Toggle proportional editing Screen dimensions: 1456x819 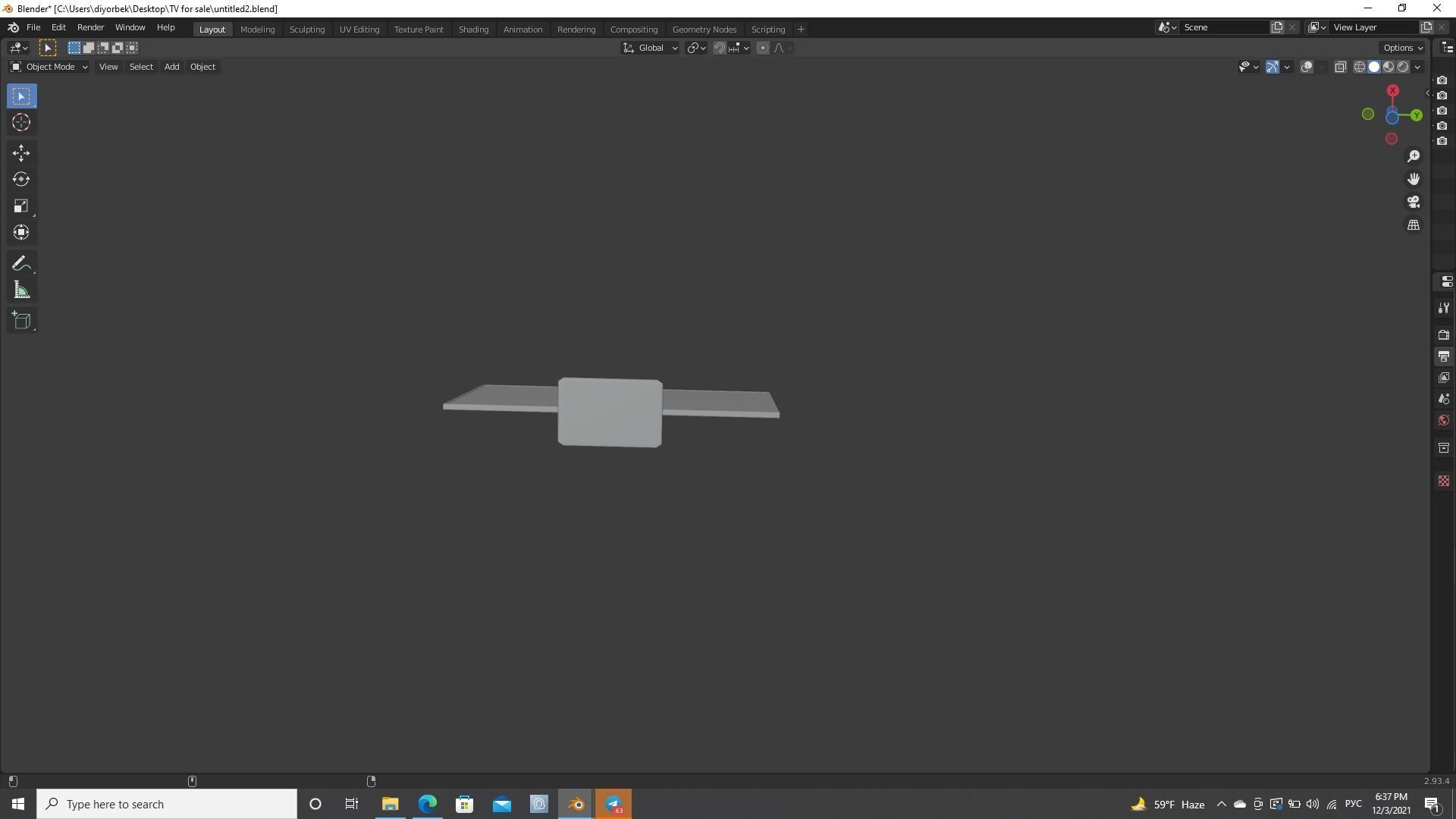[x=763, y=48]
